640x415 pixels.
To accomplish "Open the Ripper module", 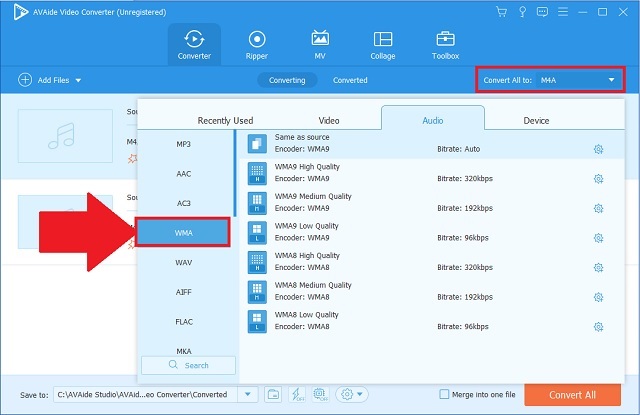I will 256,43.
